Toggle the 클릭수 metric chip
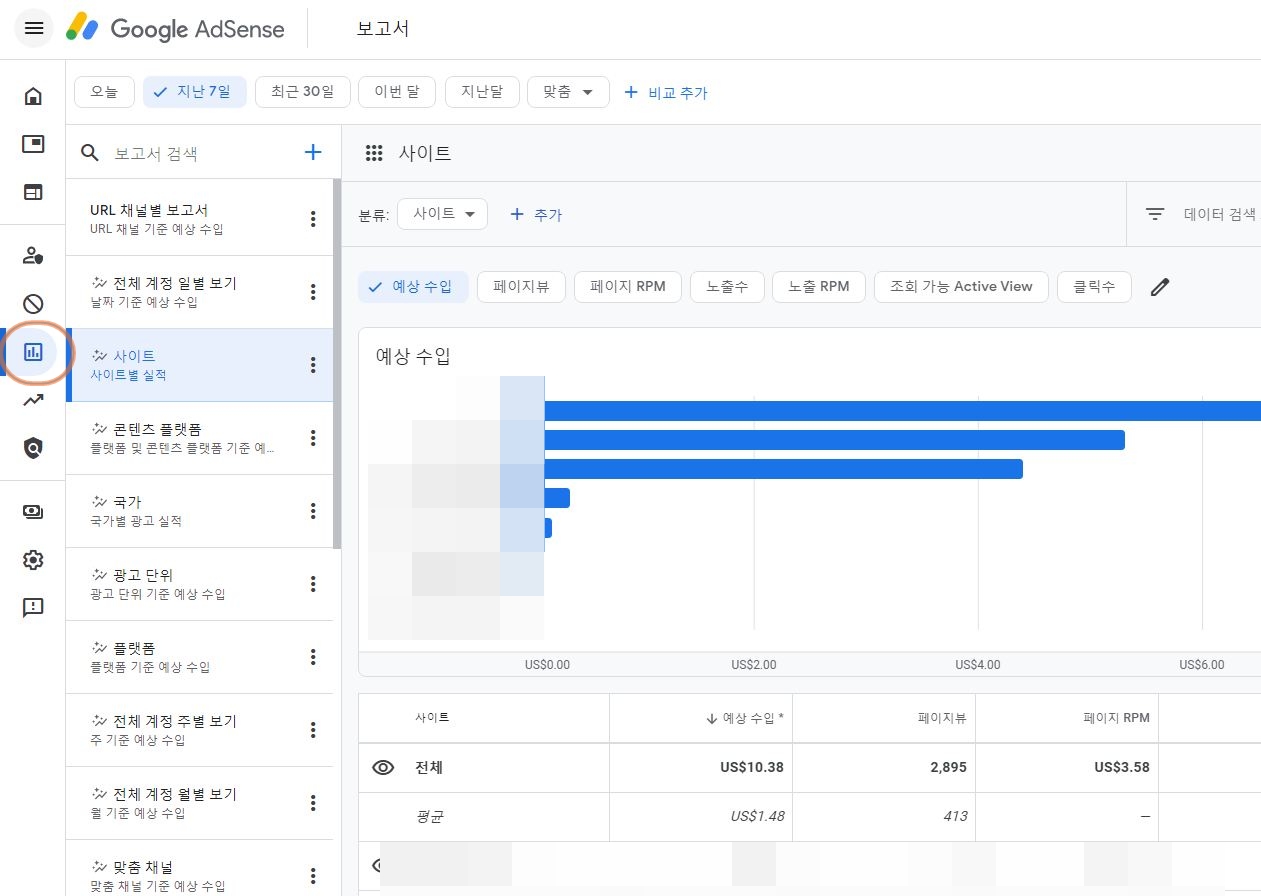This screenshot has width=1261, height=896. (1094, 287)
